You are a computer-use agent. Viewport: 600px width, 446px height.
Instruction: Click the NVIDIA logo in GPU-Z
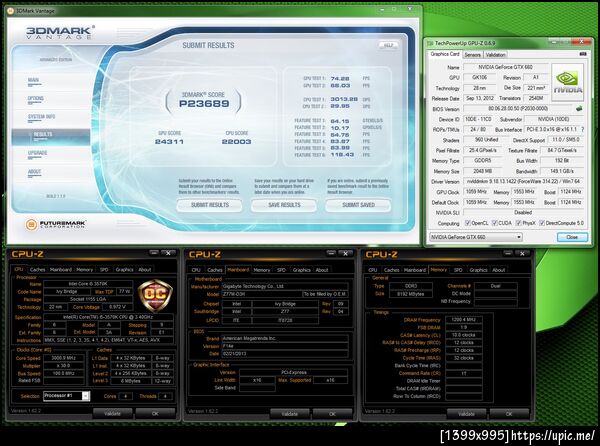tap(567, 82)
